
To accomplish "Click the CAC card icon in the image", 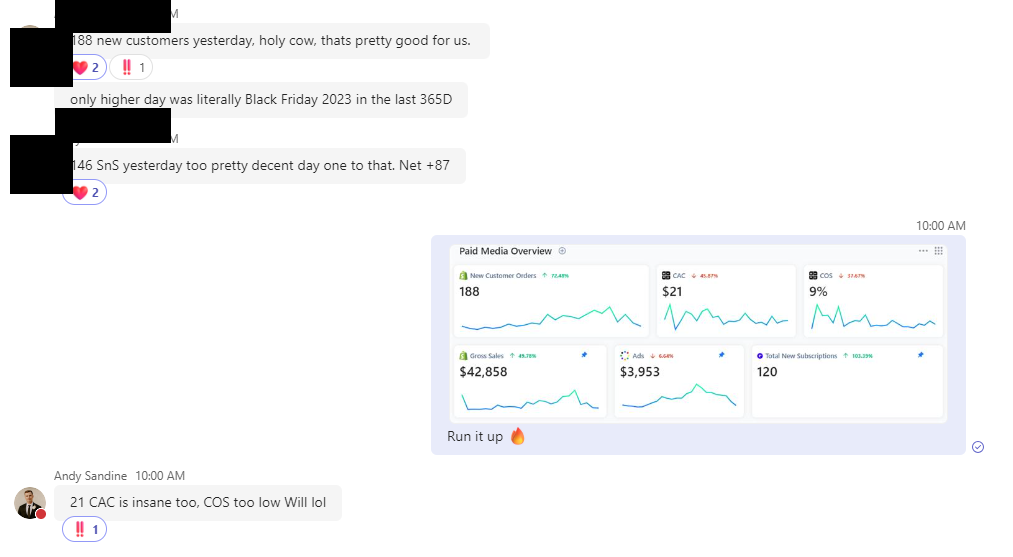I will pyautogui.click(x=666, y=275).
